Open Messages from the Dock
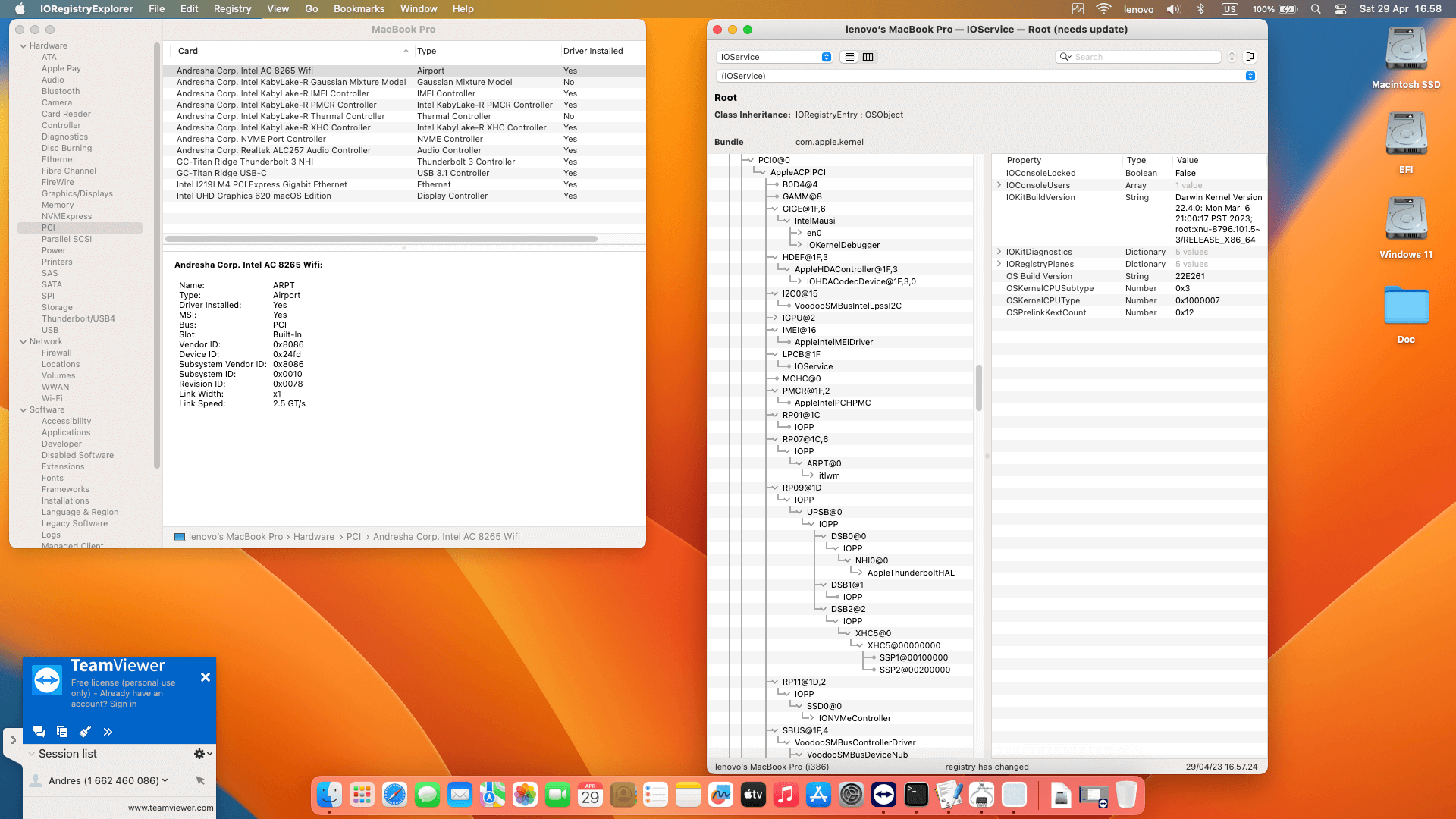 coord(427,795)
